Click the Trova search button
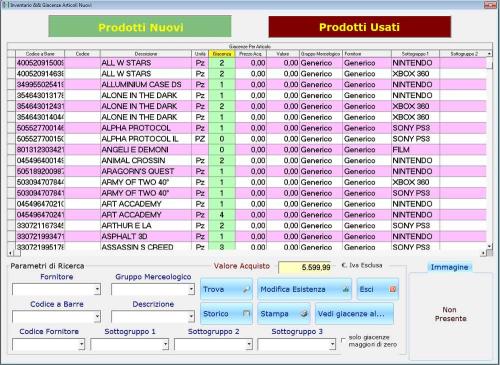500x365 pixels. (x=226, y=289)
